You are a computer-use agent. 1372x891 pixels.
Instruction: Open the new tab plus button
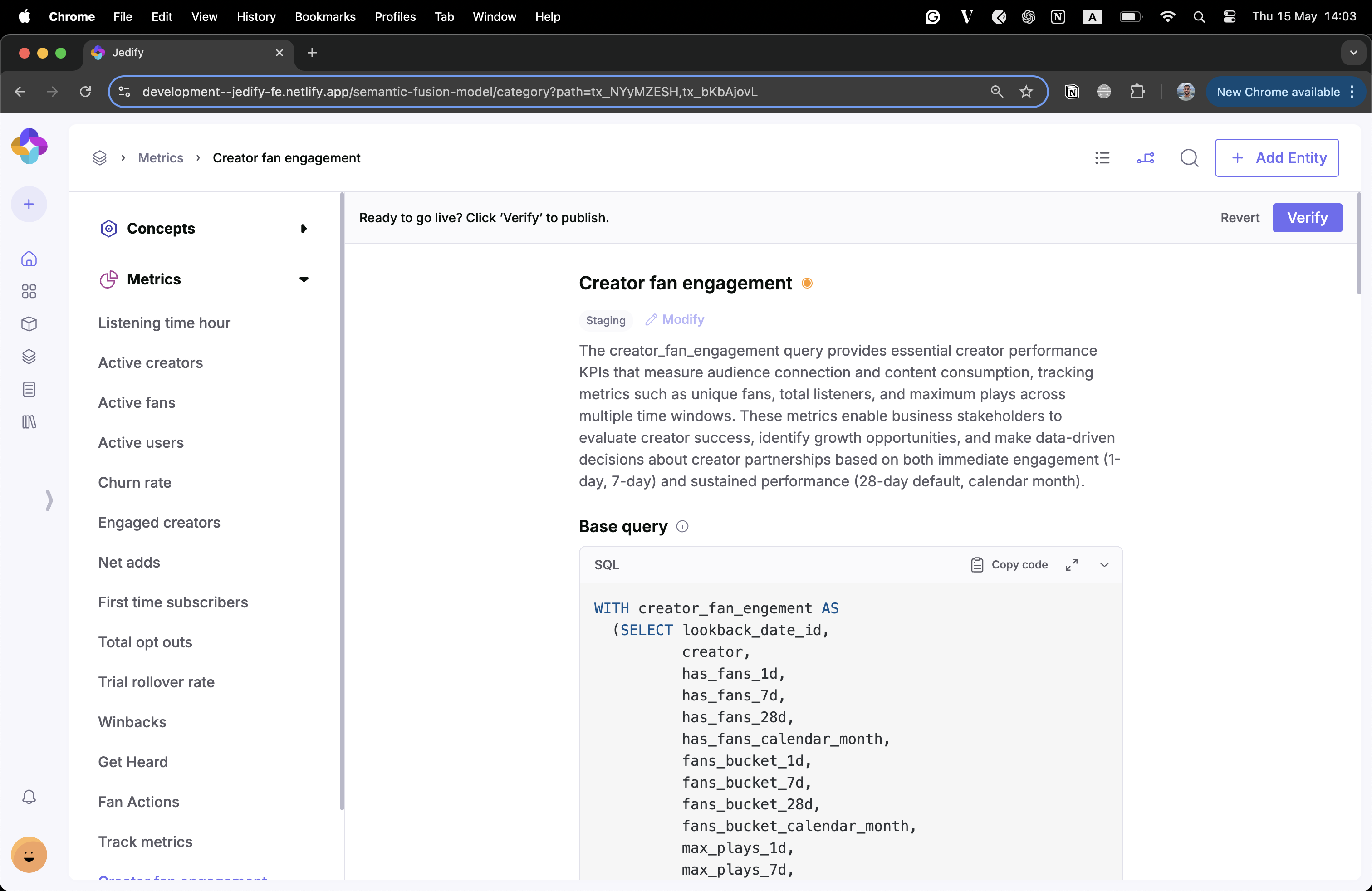coord(312,53)
